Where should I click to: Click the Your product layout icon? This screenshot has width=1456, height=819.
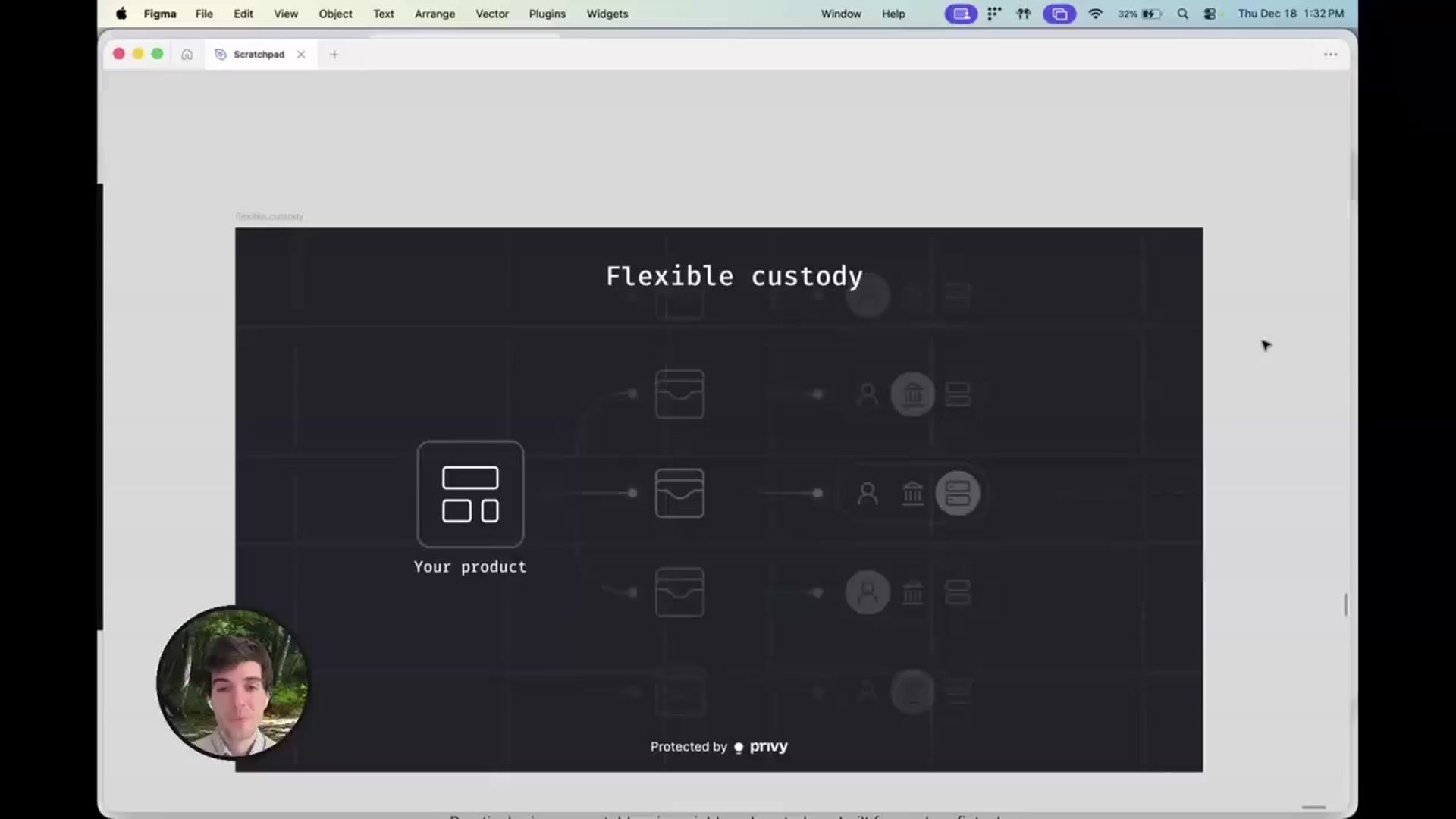click(470, 494)
